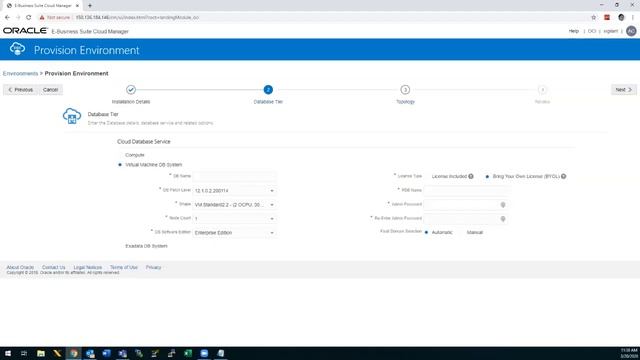Open Terms of Use footer link

124,267
